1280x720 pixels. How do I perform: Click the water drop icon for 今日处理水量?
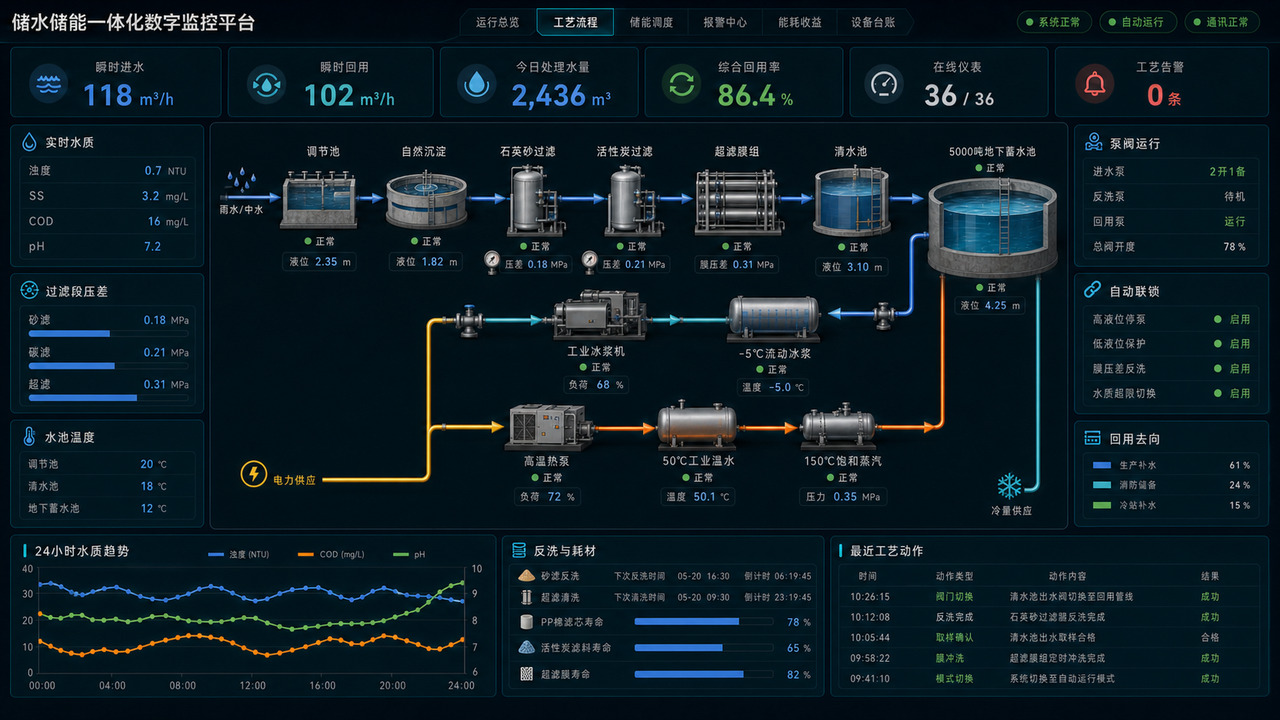coord(476,84)
